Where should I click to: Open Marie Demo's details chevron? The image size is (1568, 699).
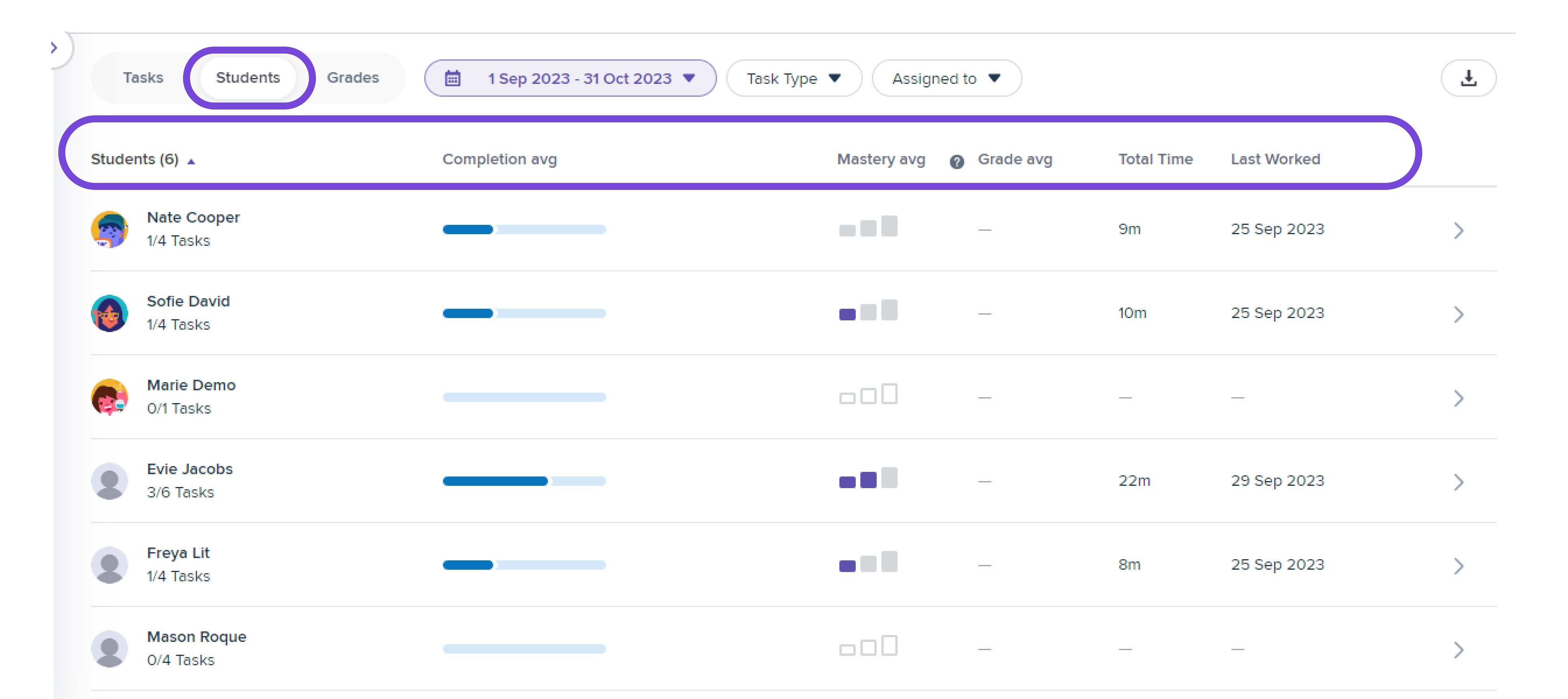point(1458,398)
